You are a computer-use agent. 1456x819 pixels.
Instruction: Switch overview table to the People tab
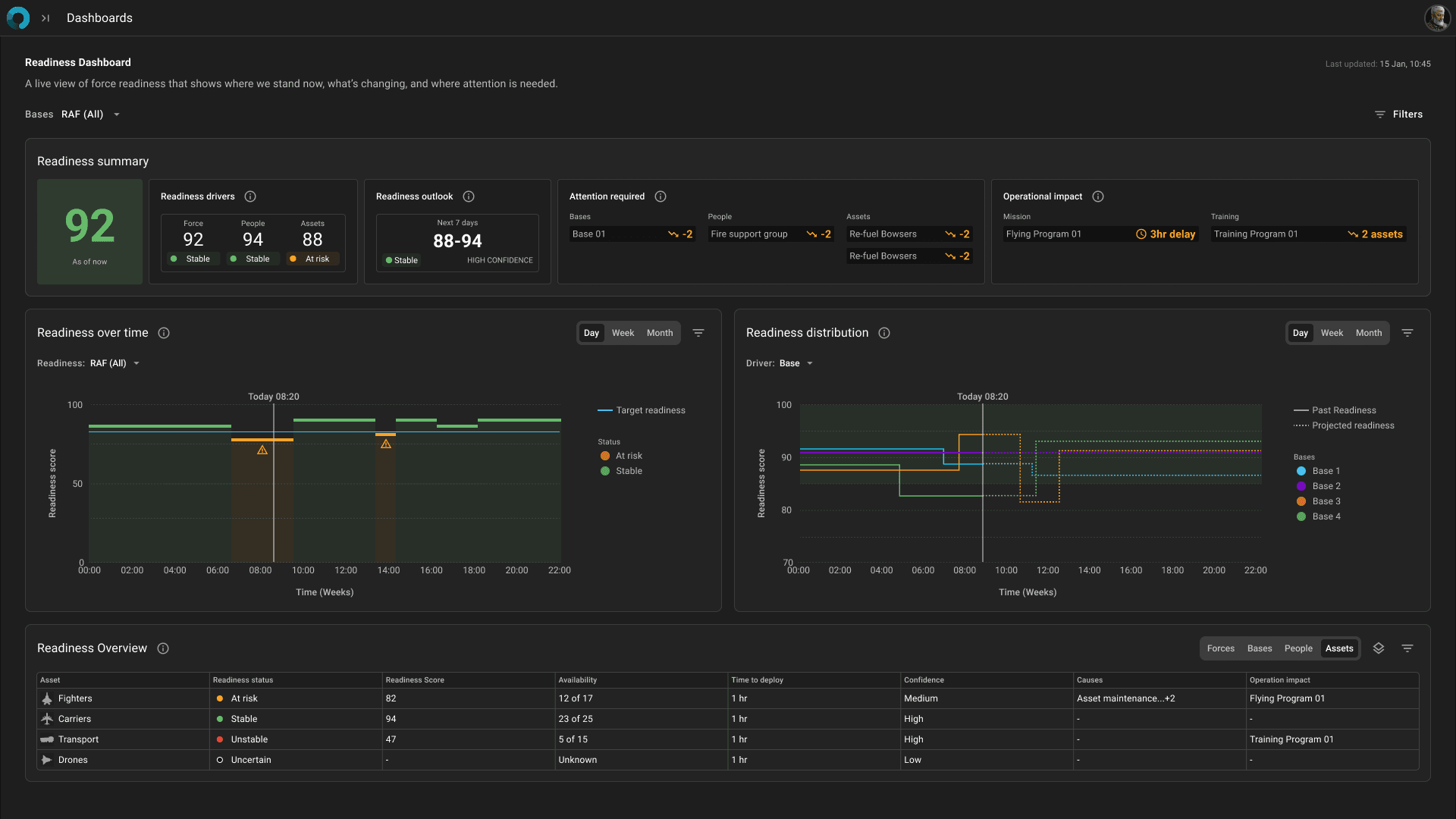pos(1298,648)
